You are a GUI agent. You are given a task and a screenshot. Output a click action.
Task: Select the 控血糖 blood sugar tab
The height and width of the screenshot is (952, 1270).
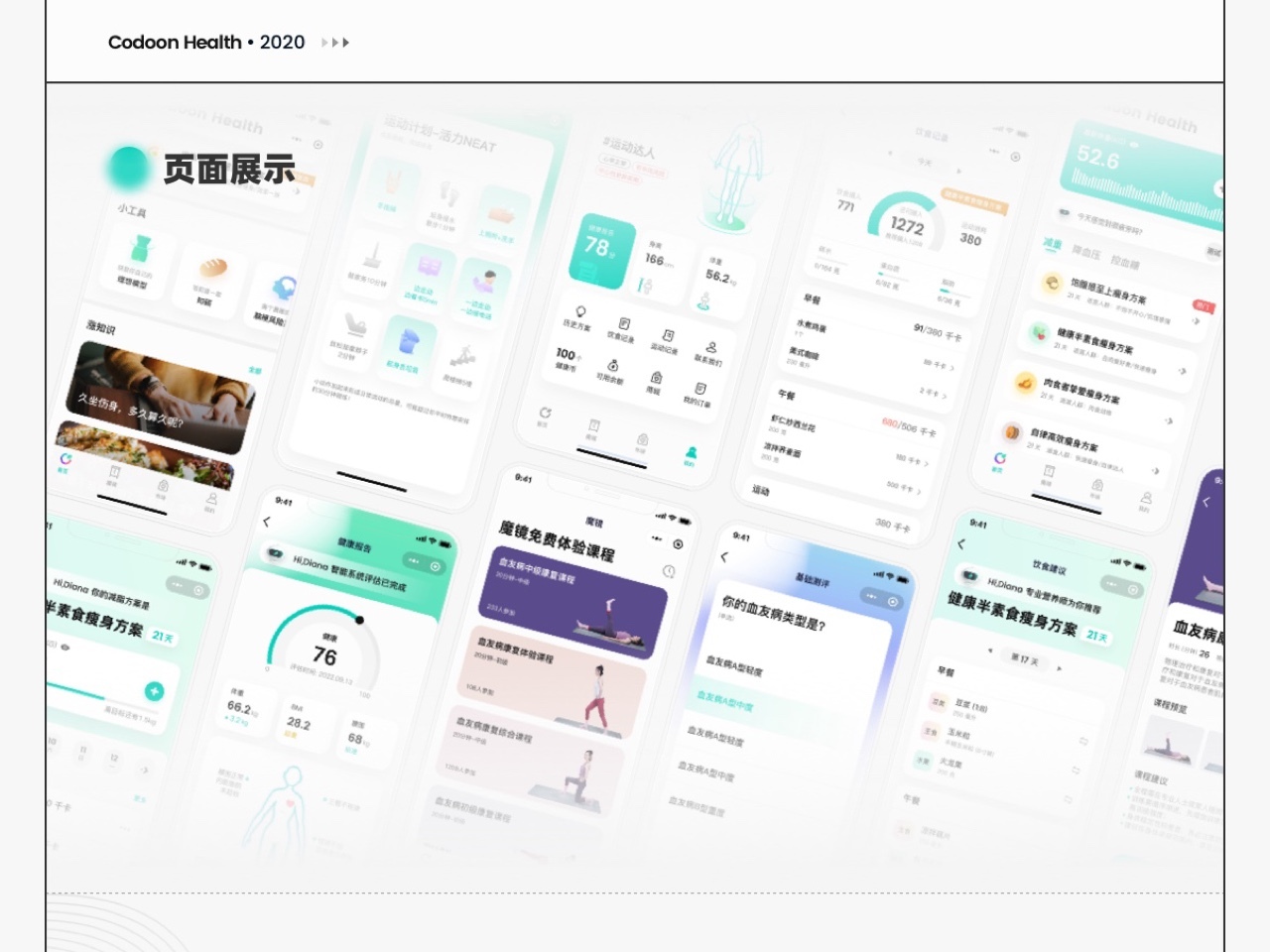click(1125, 263)
